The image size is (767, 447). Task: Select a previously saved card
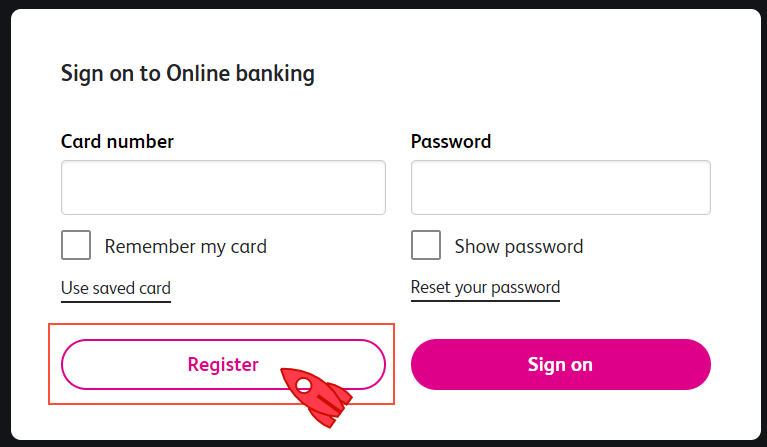116,289
